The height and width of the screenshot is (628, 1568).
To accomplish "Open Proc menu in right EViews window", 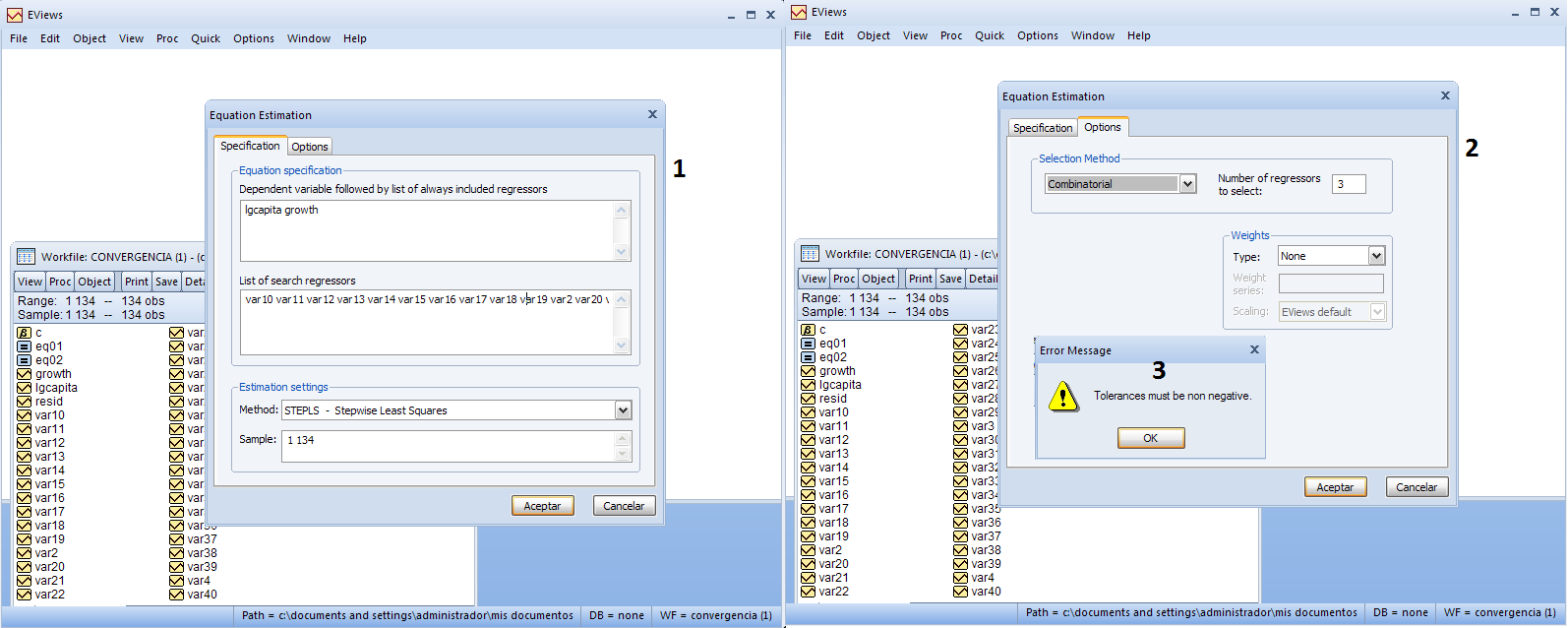I will [951, 35].
